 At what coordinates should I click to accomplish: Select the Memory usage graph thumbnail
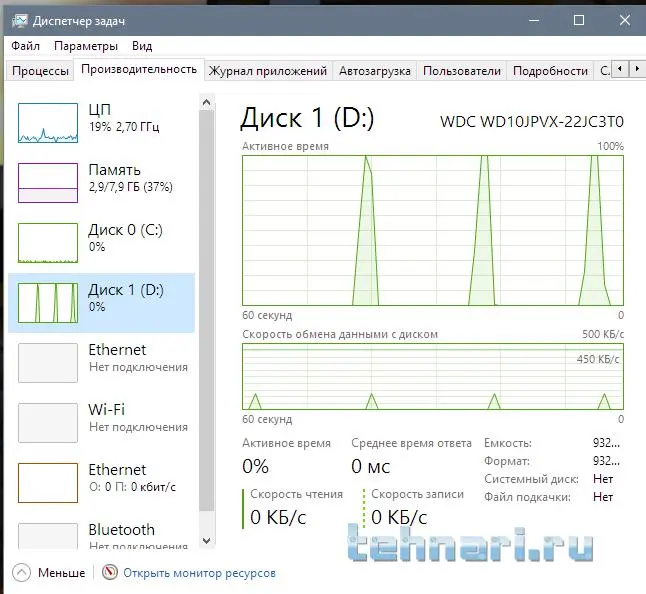(x=48, y=183)
